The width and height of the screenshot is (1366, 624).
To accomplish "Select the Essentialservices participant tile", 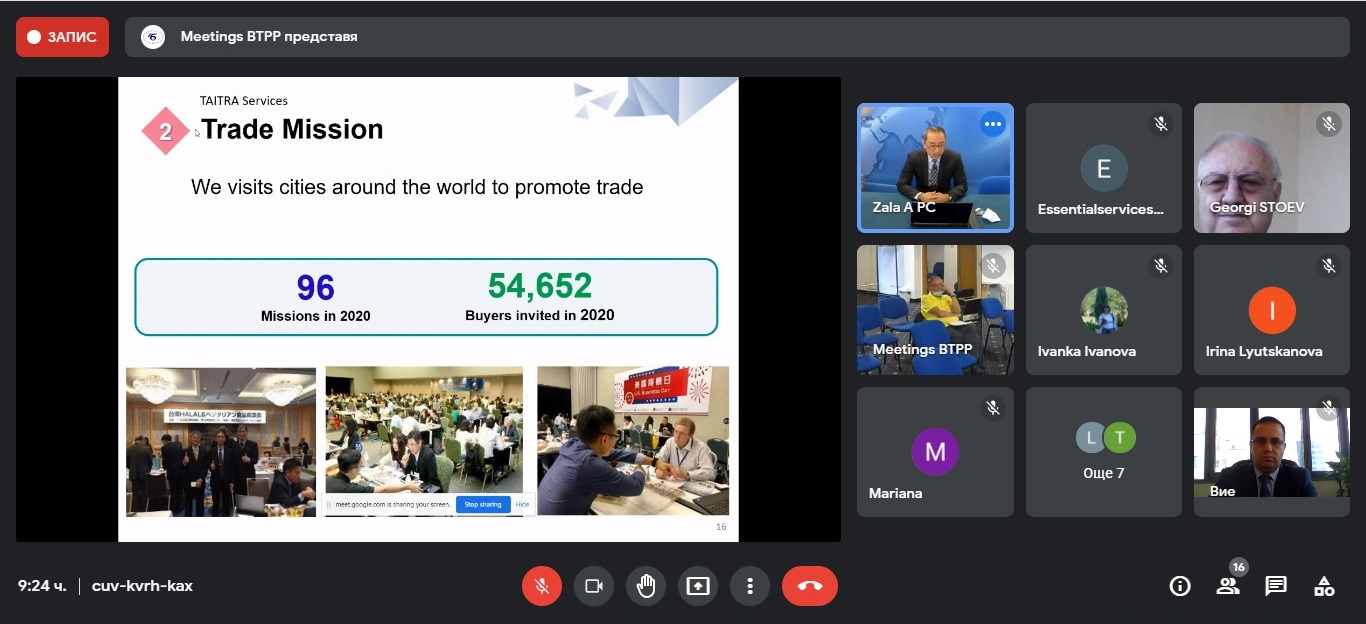I will 1104,168.
